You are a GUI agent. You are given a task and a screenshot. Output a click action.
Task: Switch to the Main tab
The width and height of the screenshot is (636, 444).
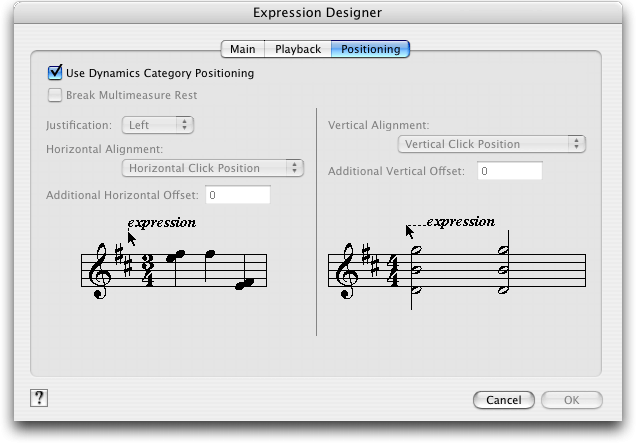(x=243, y=49)
